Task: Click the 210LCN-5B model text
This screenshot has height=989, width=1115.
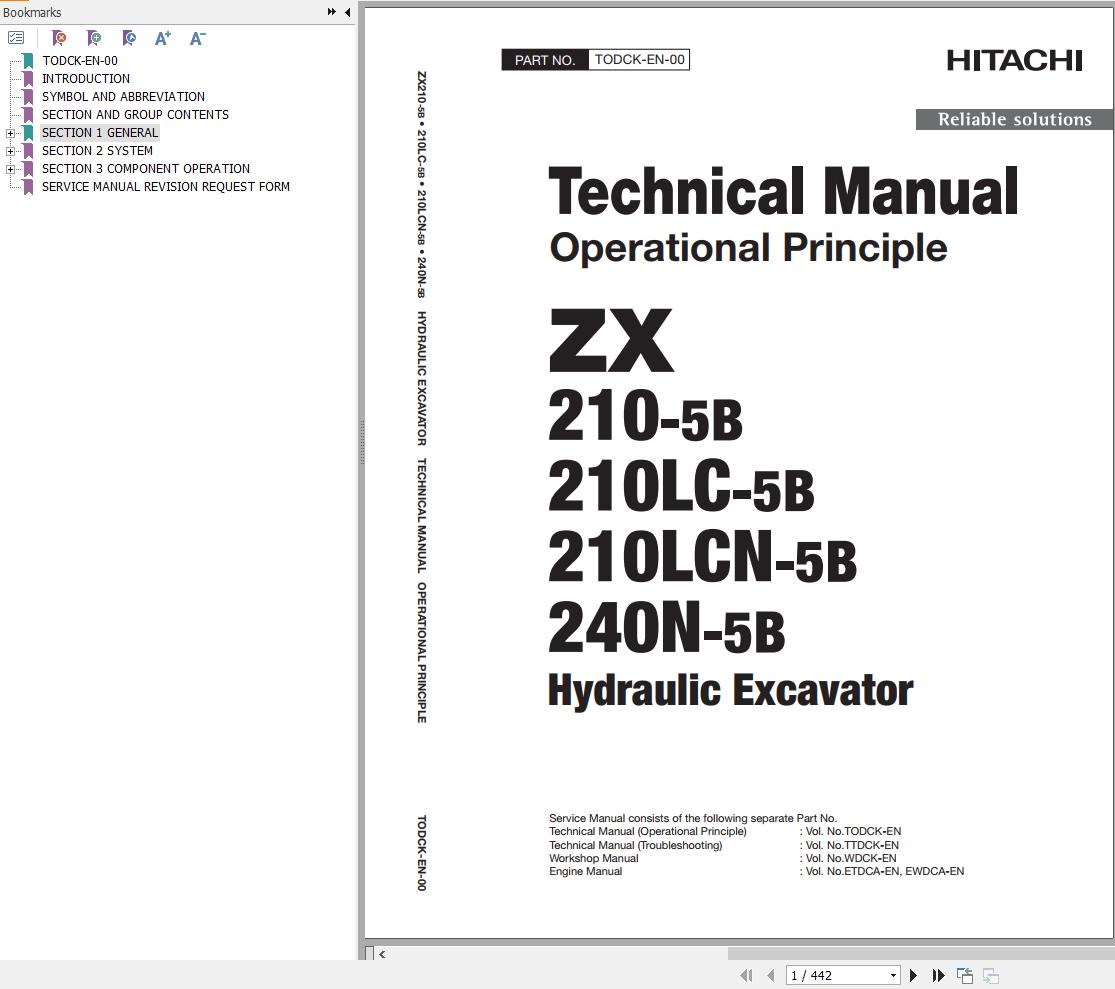Action: (703, 557)
